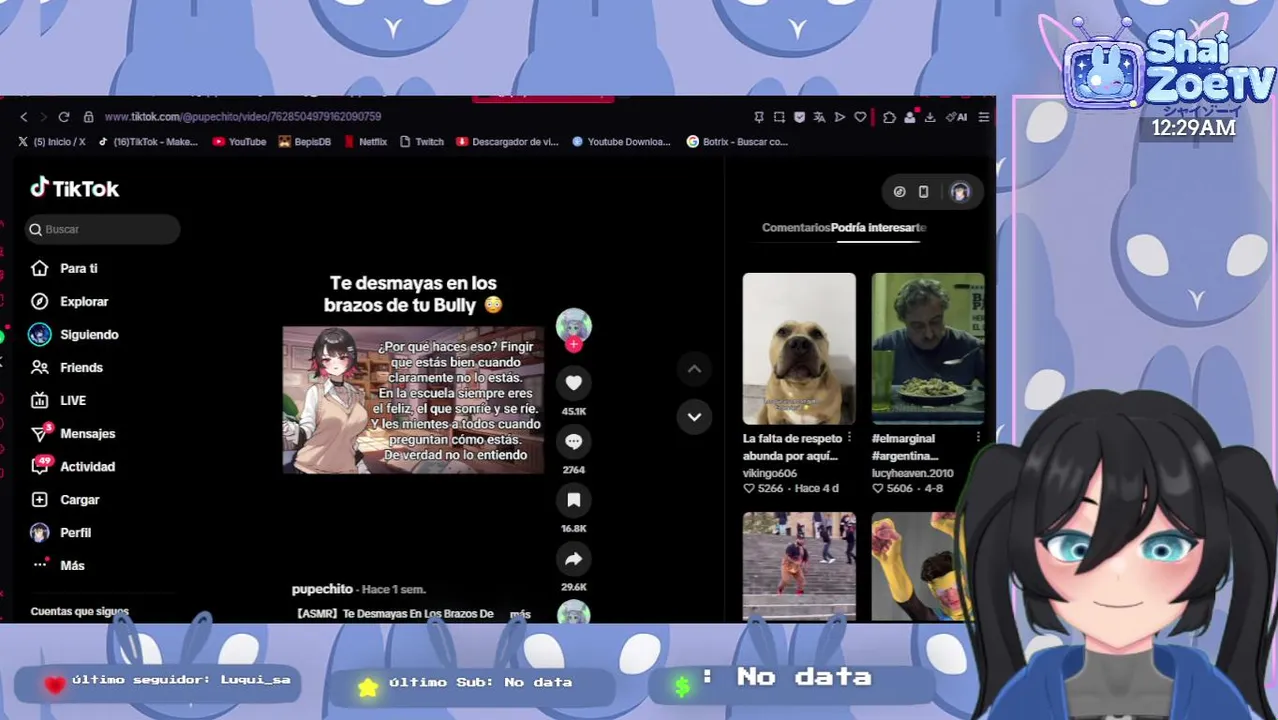This screenshot has width=1278, height=720.
Task: Open the browser easy-setup menu icon
Action: 984,117
